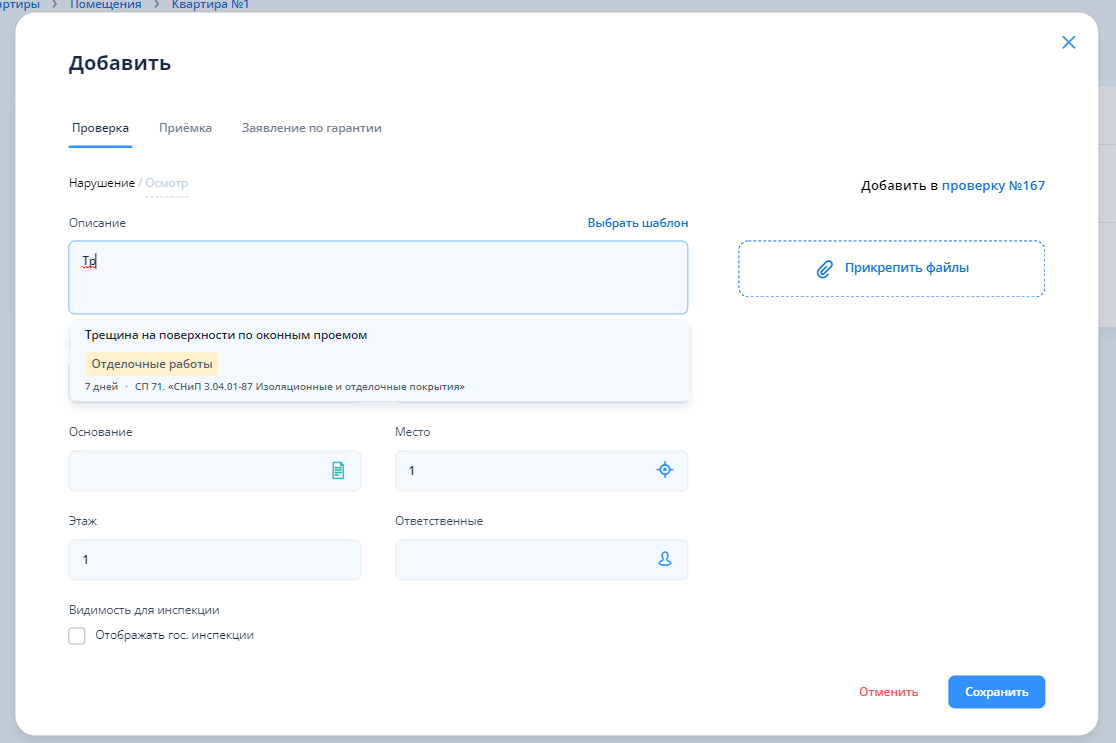Click the person icon in Ответственные field

tap(665, 560)
